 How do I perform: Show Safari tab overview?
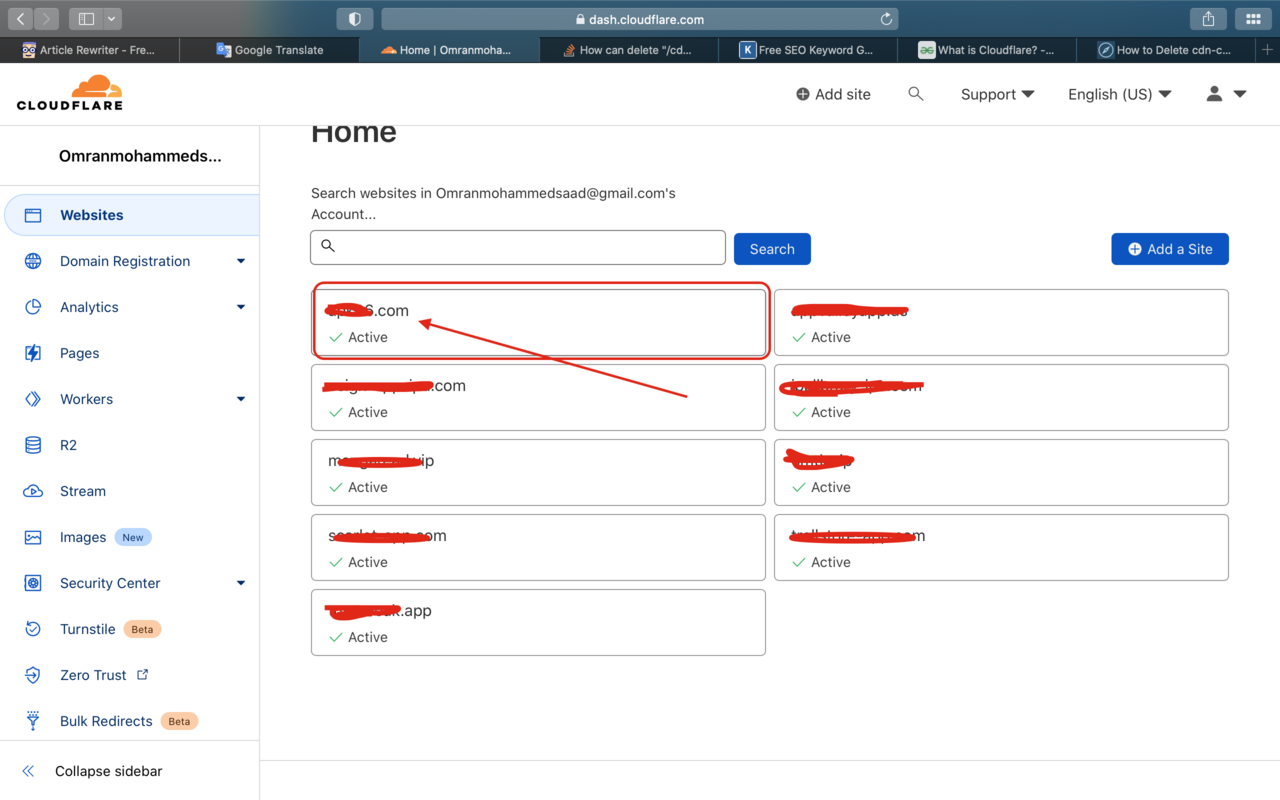coord(1253,18)
